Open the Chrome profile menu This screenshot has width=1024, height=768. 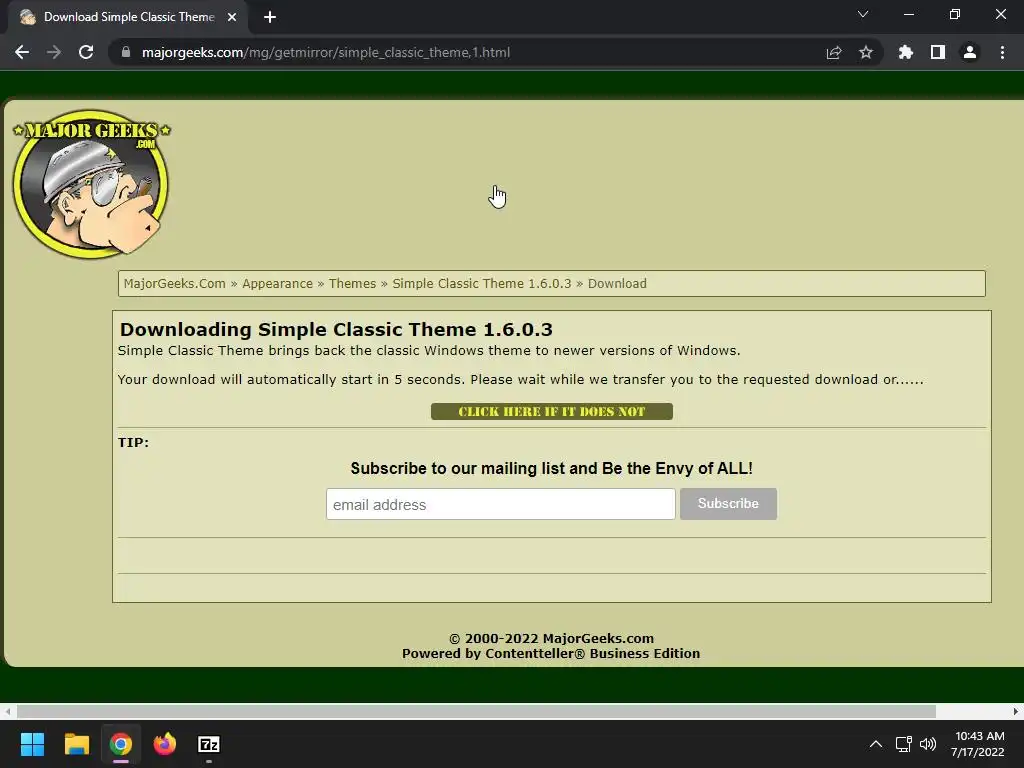970,52
